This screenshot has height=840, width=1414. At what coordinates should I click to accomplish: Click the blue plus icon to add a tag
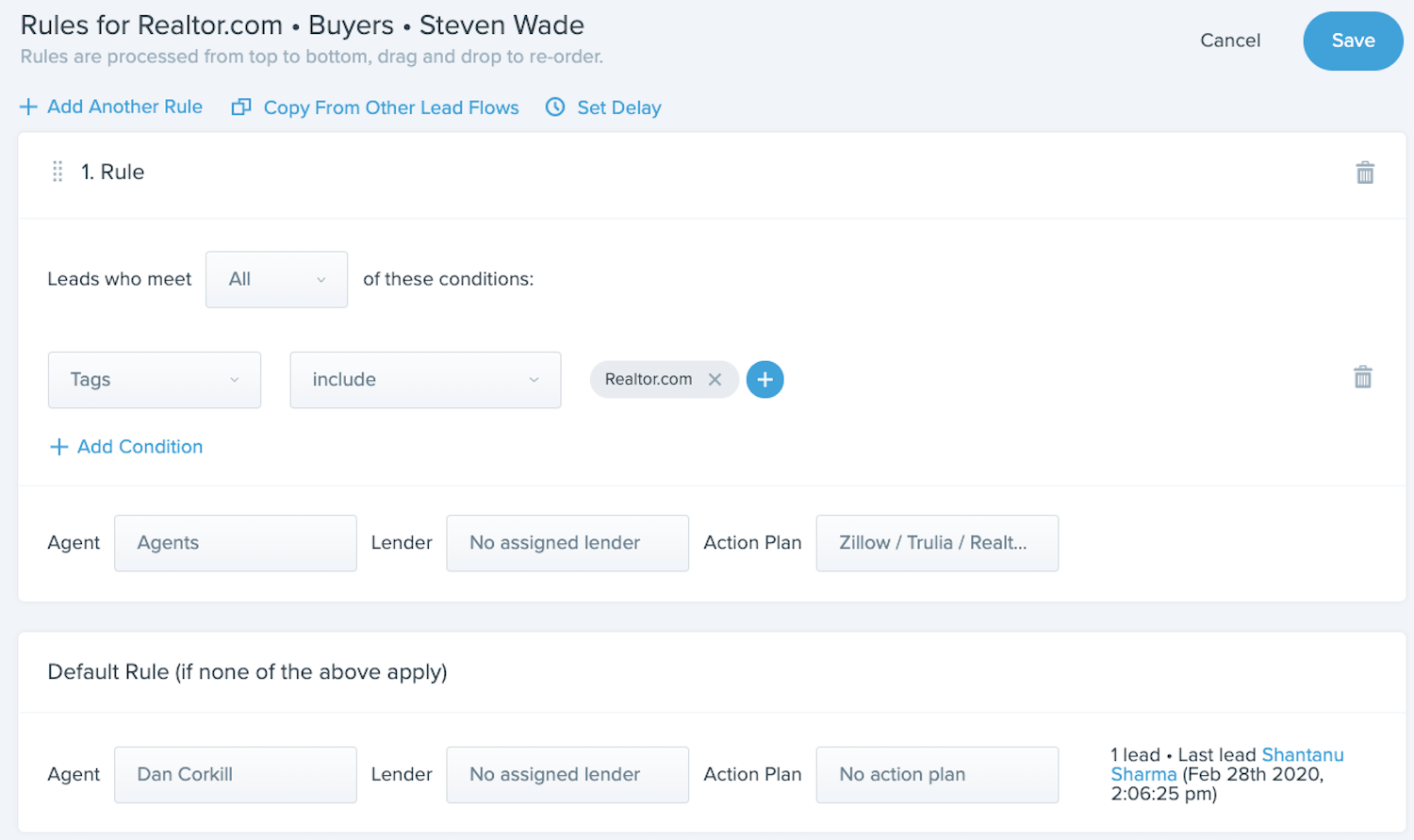coord(765,379)
